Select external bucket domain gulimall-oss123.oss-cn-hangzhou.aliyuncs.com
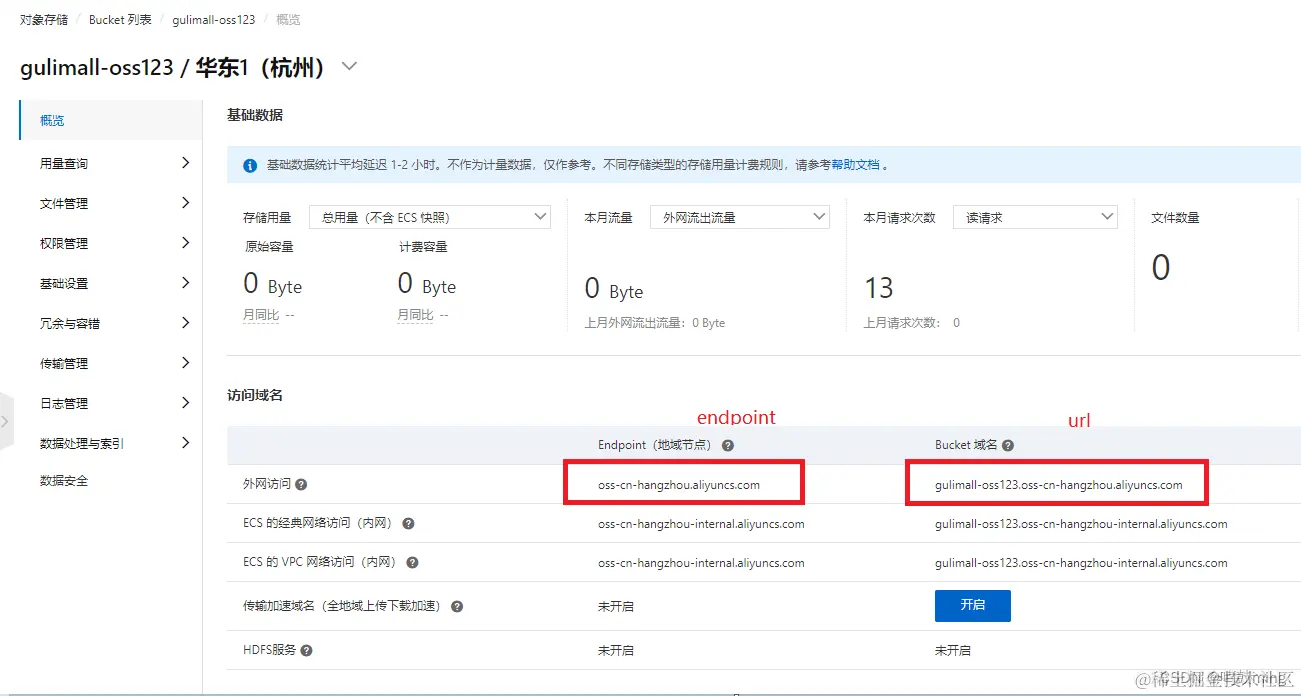This screenshot has height=696, width=1301. pos(1059,485)
